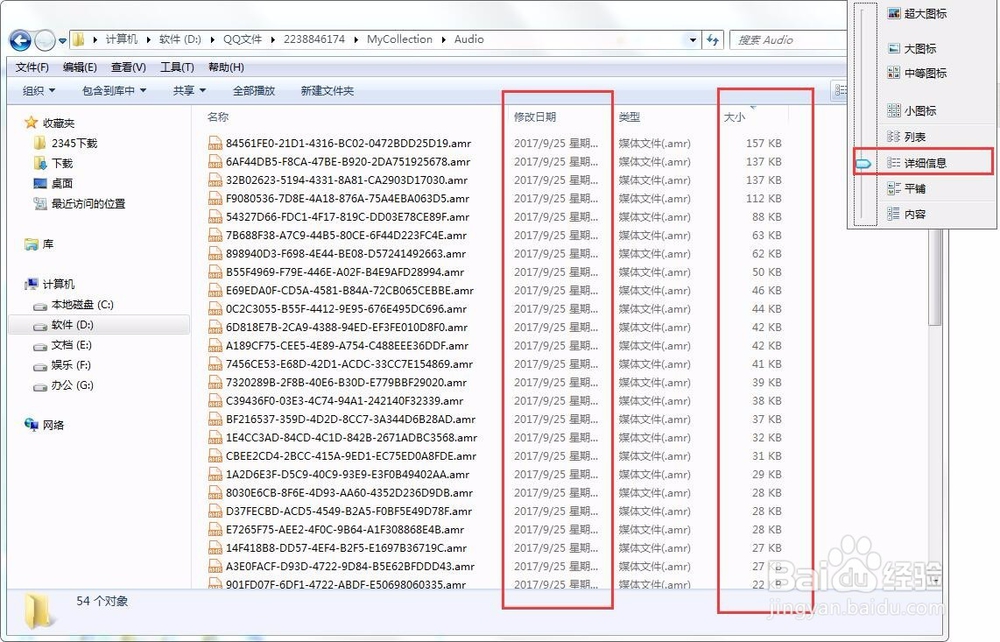Click 2238846174 segment in address bar
The height and width of the screenshot is (642, 1000).
click(314, 40)
